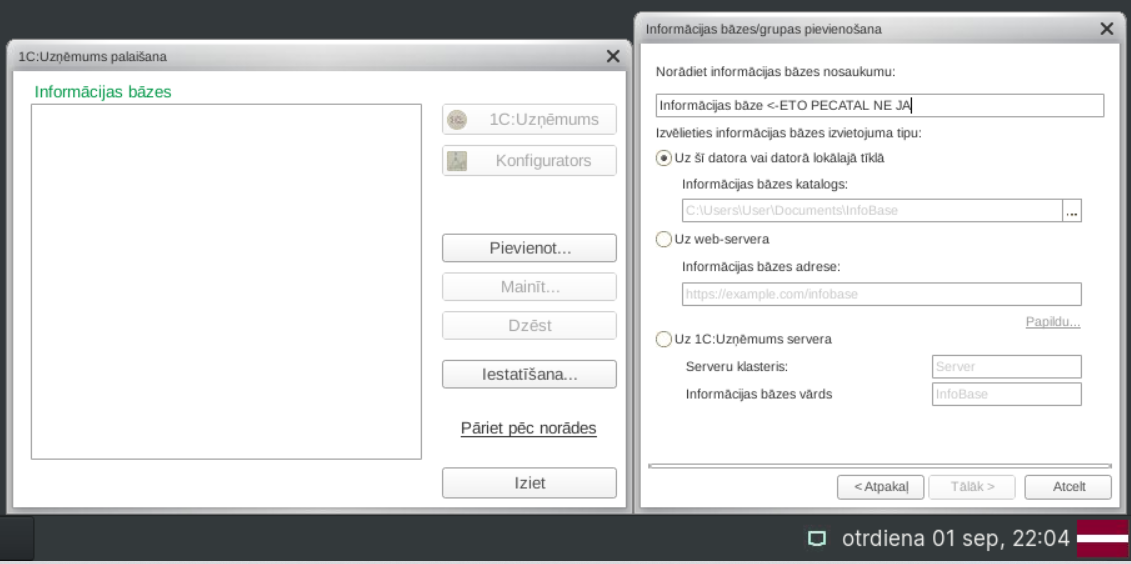
Task: Open the Papildu... link
Action: (1053, 322)
